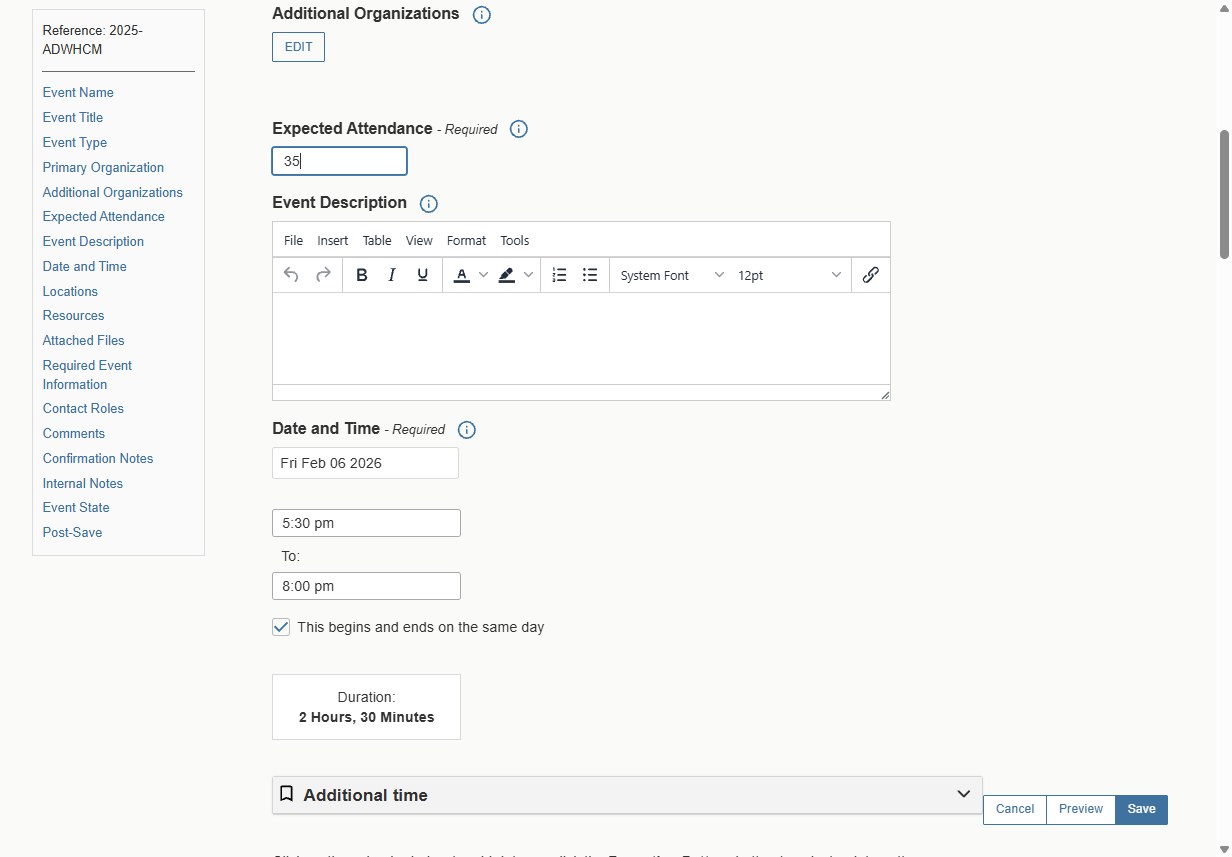Open the Format menu in editor
This screenshot has height=857, width=1232.
point(466,240)
